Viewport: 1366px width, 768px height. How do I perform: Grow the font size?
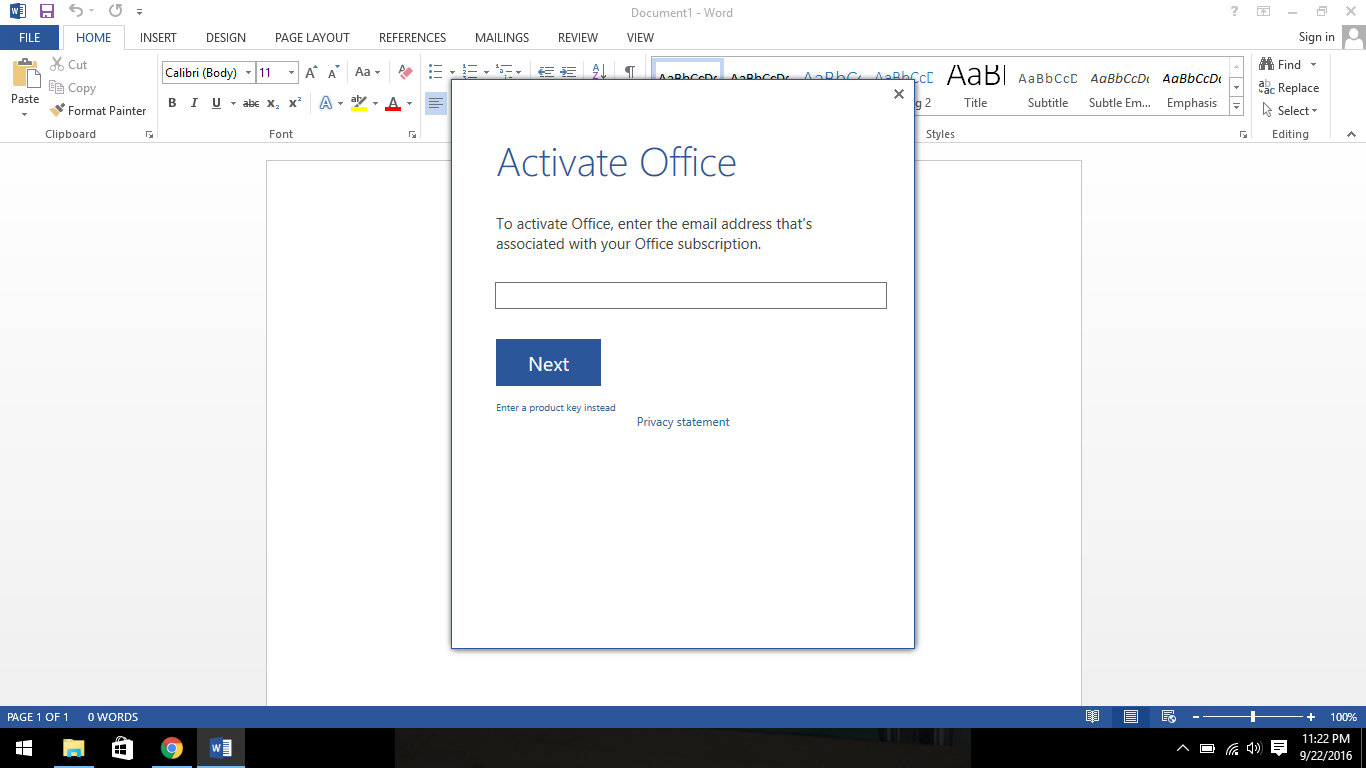311,73
